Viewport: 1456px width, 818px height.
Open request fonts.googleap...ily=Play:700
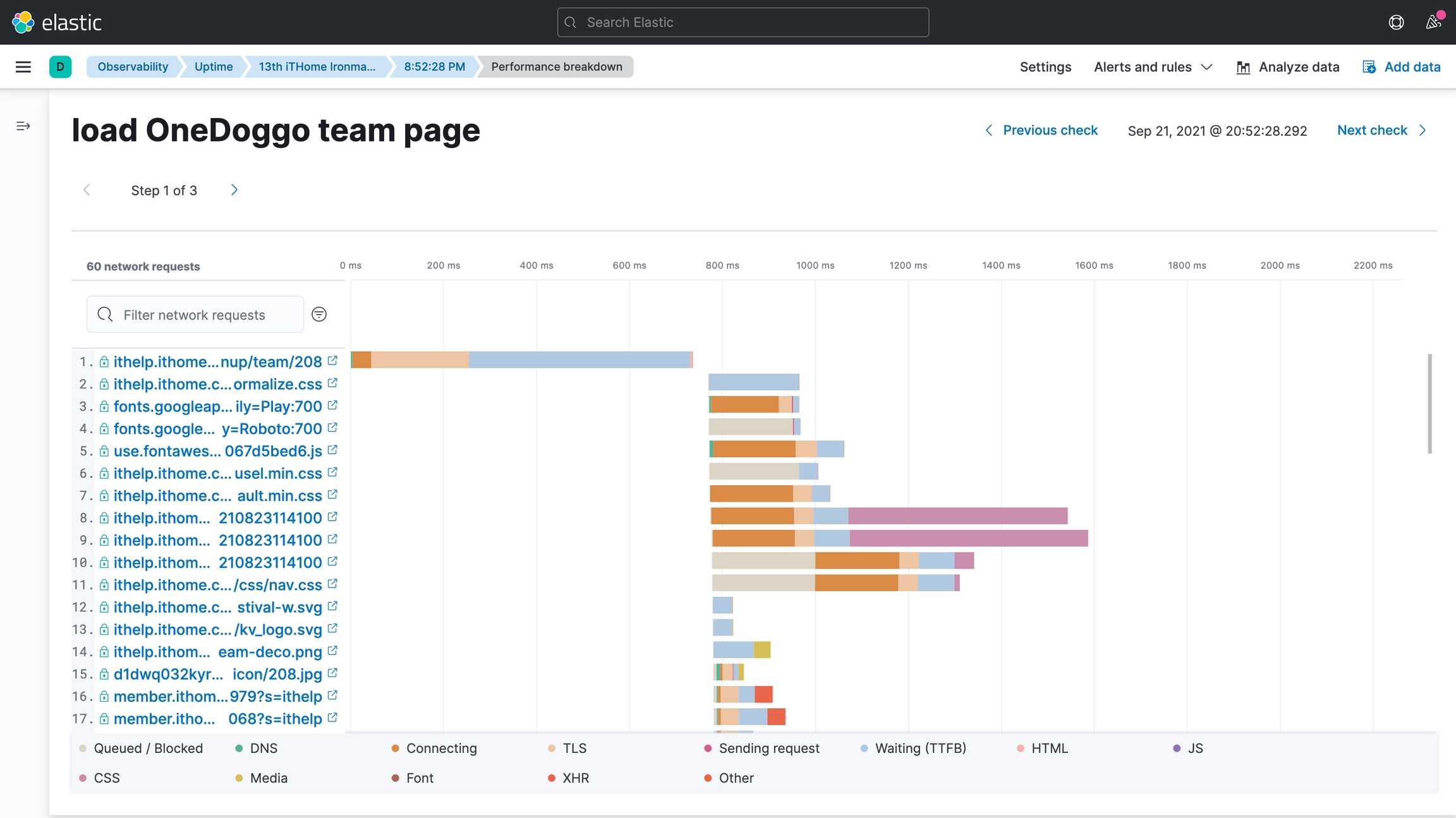[217, 407]
